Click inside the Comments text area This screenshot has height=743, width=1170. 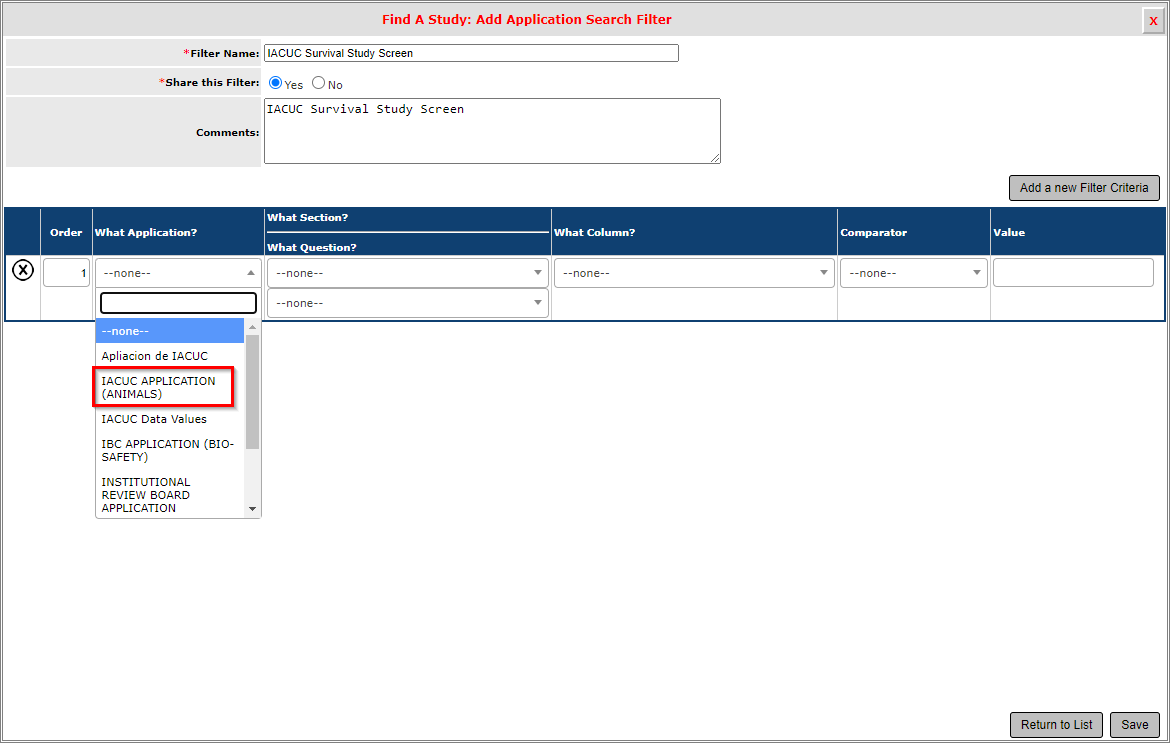492,131
